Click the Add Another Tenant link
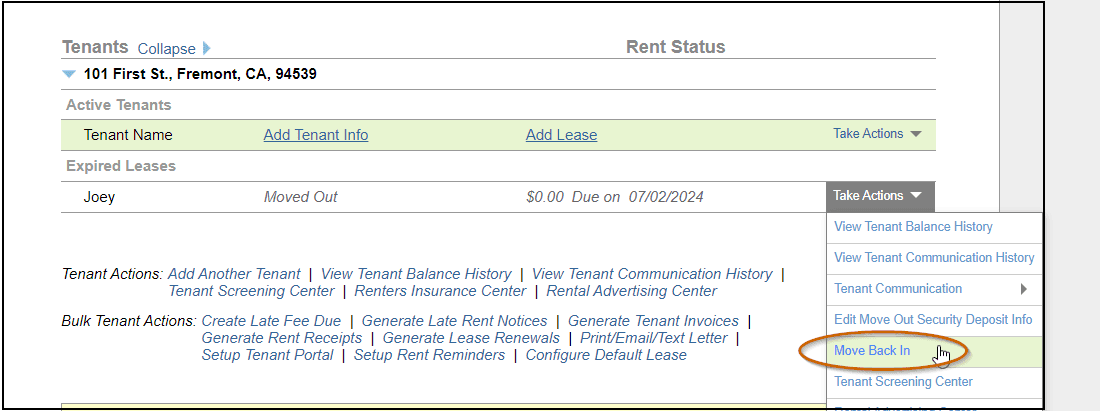The height and width of the screenshot is (411, 1100). [x=234, y=274]
